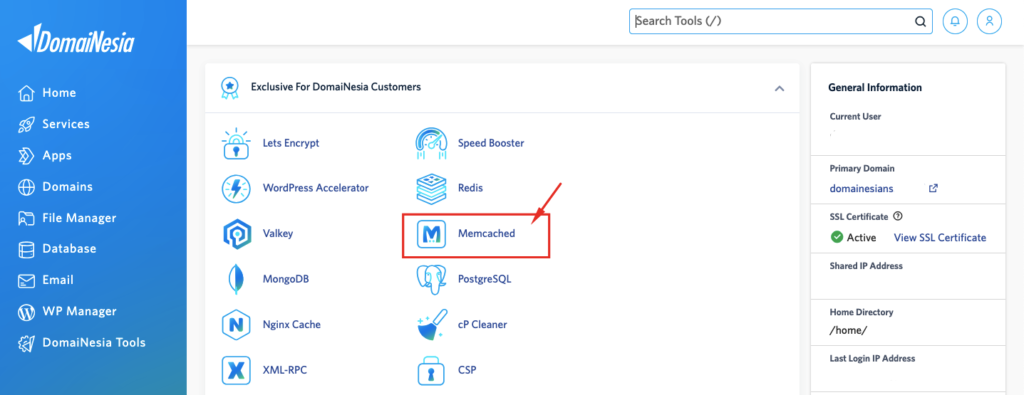Open the Memcached M icon

[x=431, y=234]
